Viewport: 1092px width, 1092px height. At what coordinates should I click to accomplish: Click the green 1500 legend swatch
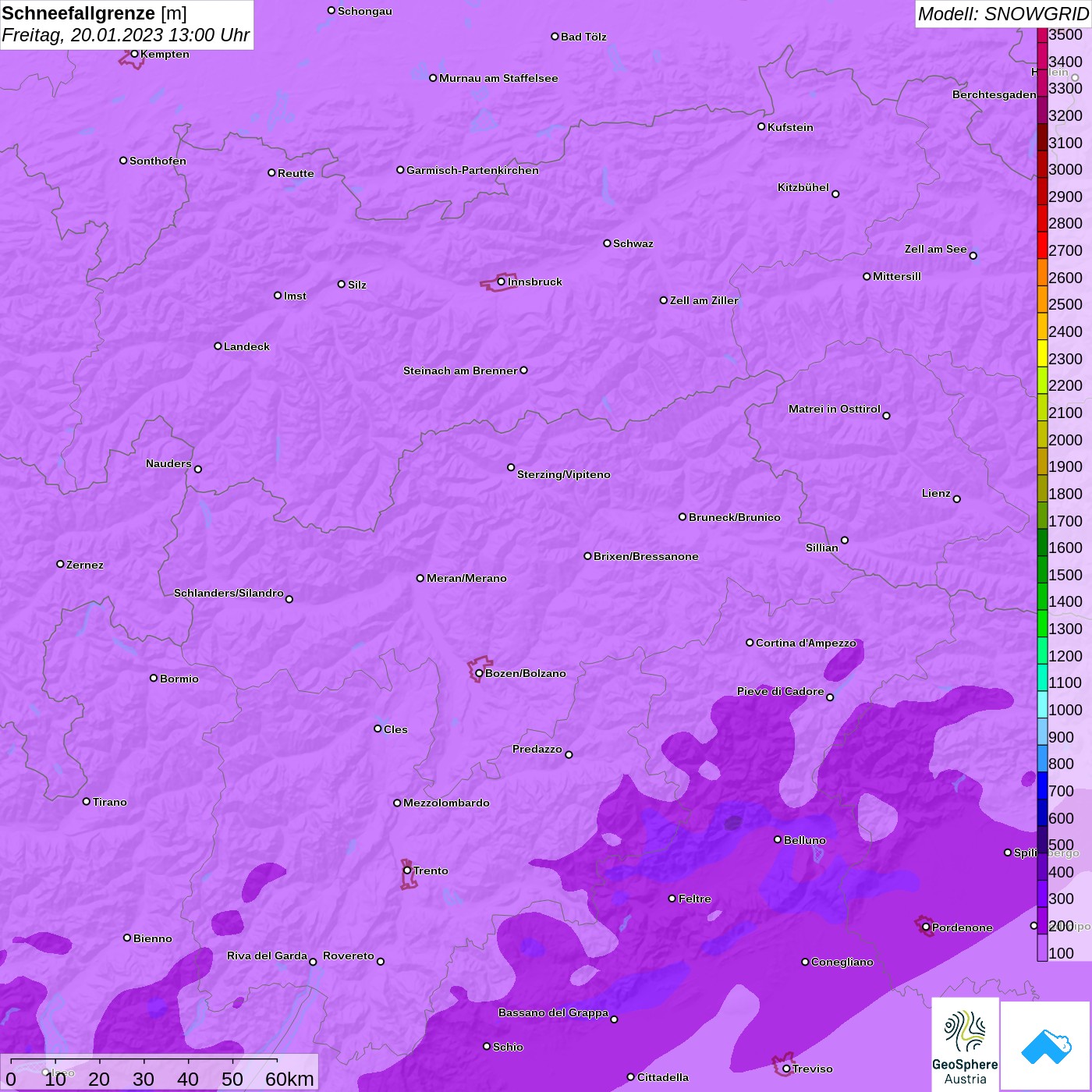(1042, 569)
